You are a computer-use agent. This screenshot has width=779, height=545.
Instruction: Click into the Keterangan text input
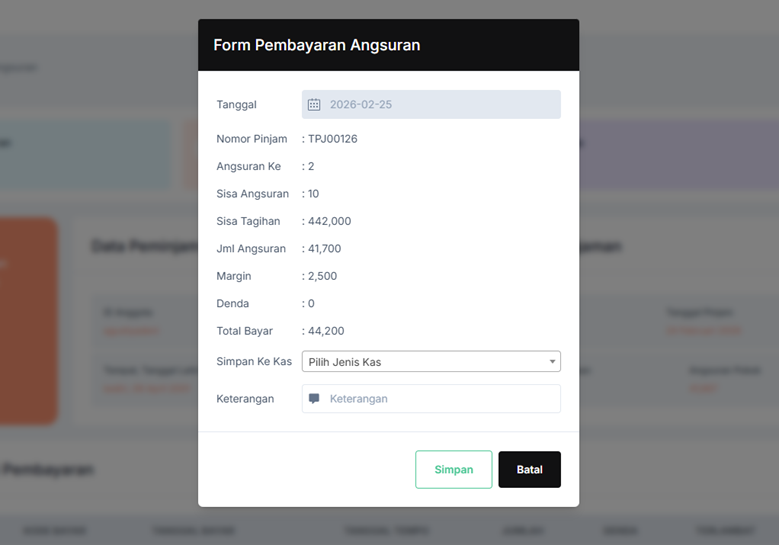[x=440, y=398]
